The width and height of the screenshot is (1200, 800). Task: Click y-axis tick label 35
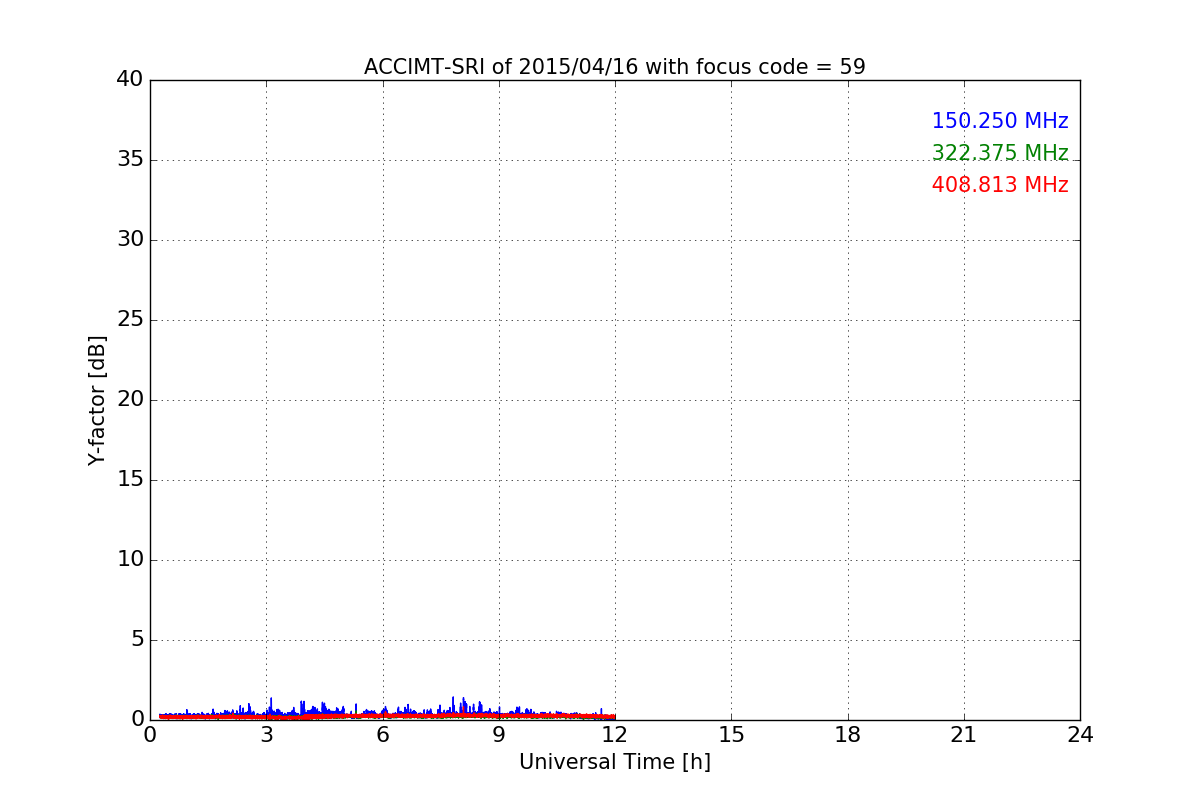point(130,159)
